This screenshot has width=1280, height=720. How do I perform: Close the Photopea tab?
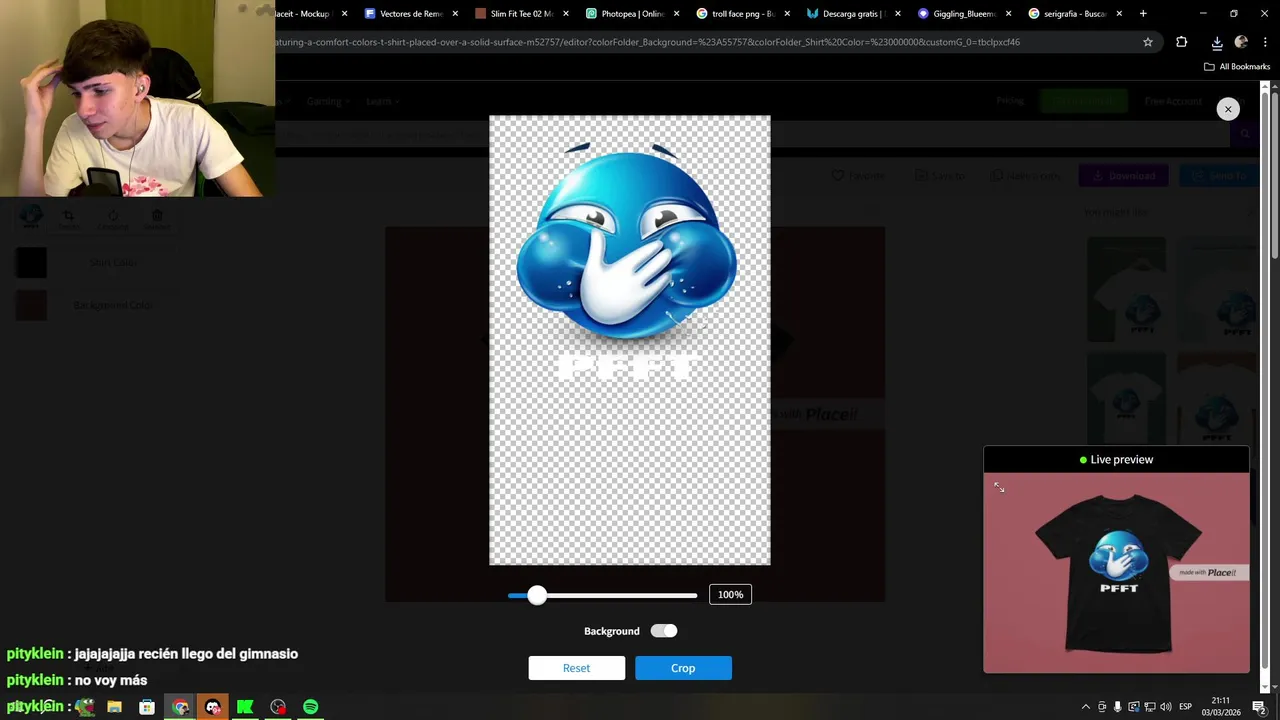676,14
